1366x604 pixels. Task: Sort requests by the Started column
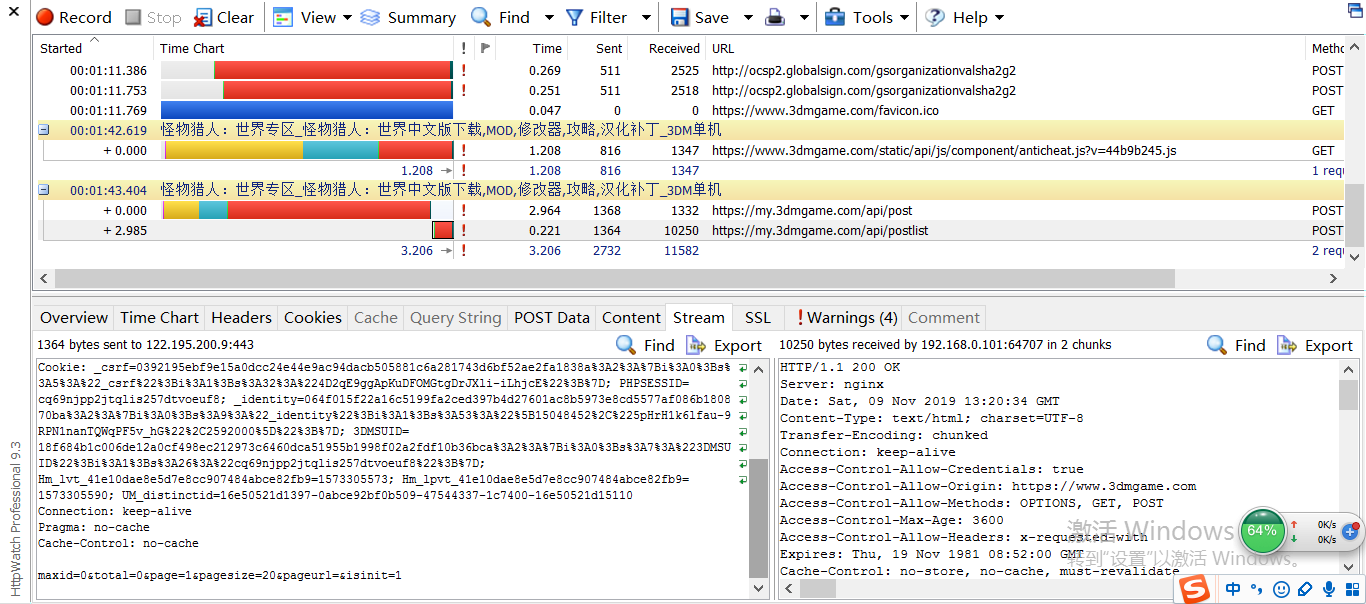62,48
